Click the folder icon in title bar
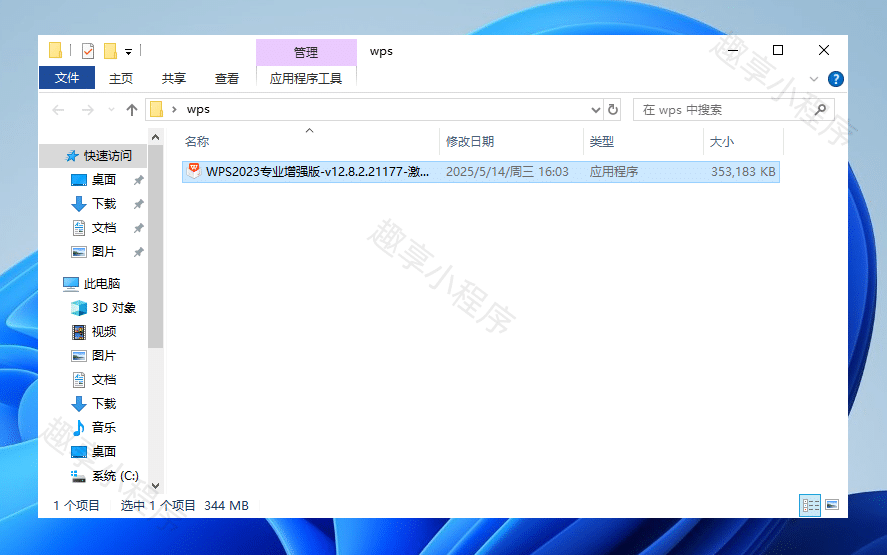Viewport: 887px width, 555px height. 55,51
